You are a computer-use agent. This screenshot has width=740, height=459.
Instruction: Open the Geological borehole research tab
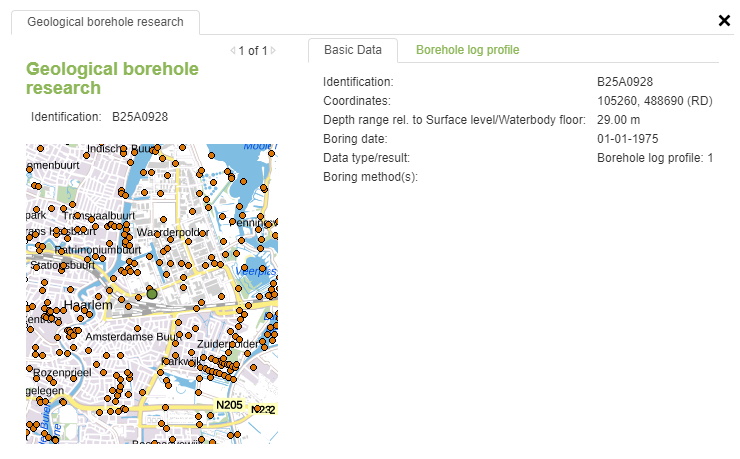point(105,22)
